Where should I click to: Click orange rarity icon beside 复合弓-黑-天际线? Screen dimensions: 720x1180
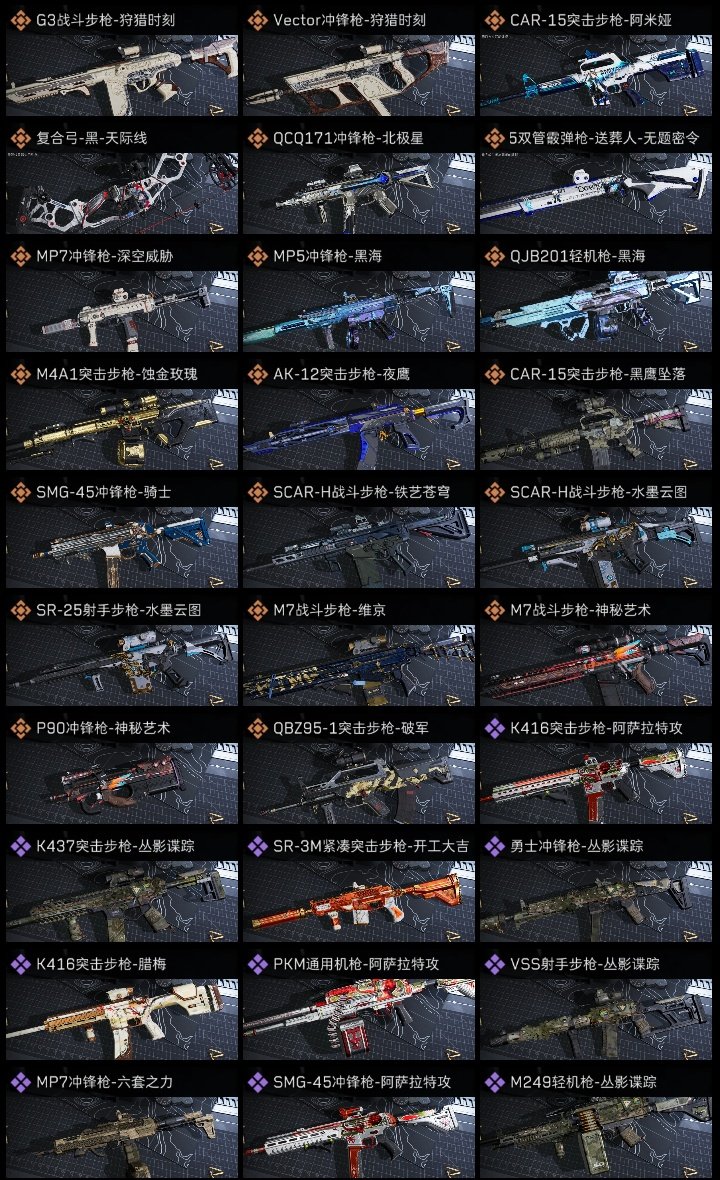[20, 138]
